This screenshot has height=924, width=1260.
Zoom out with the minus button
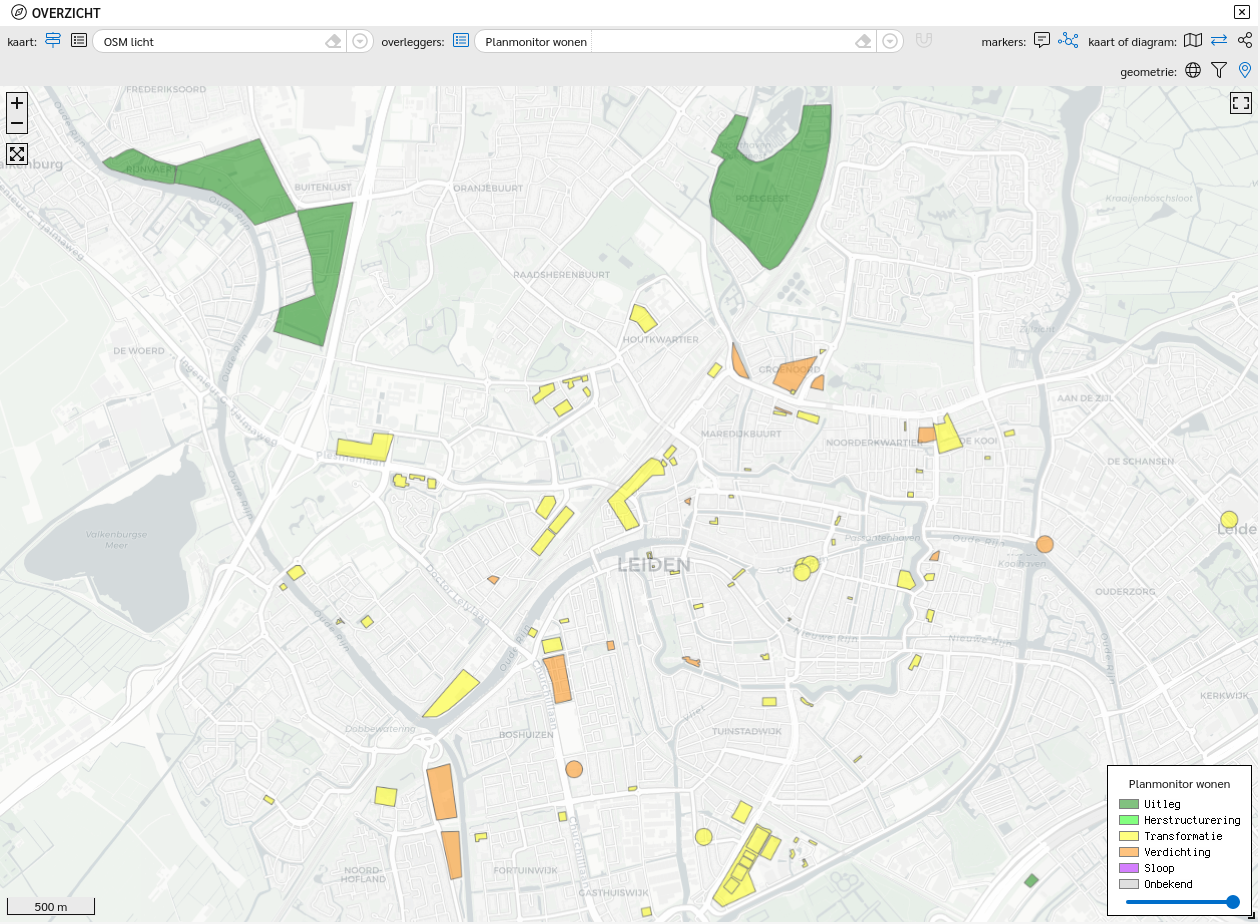point(17,124)
